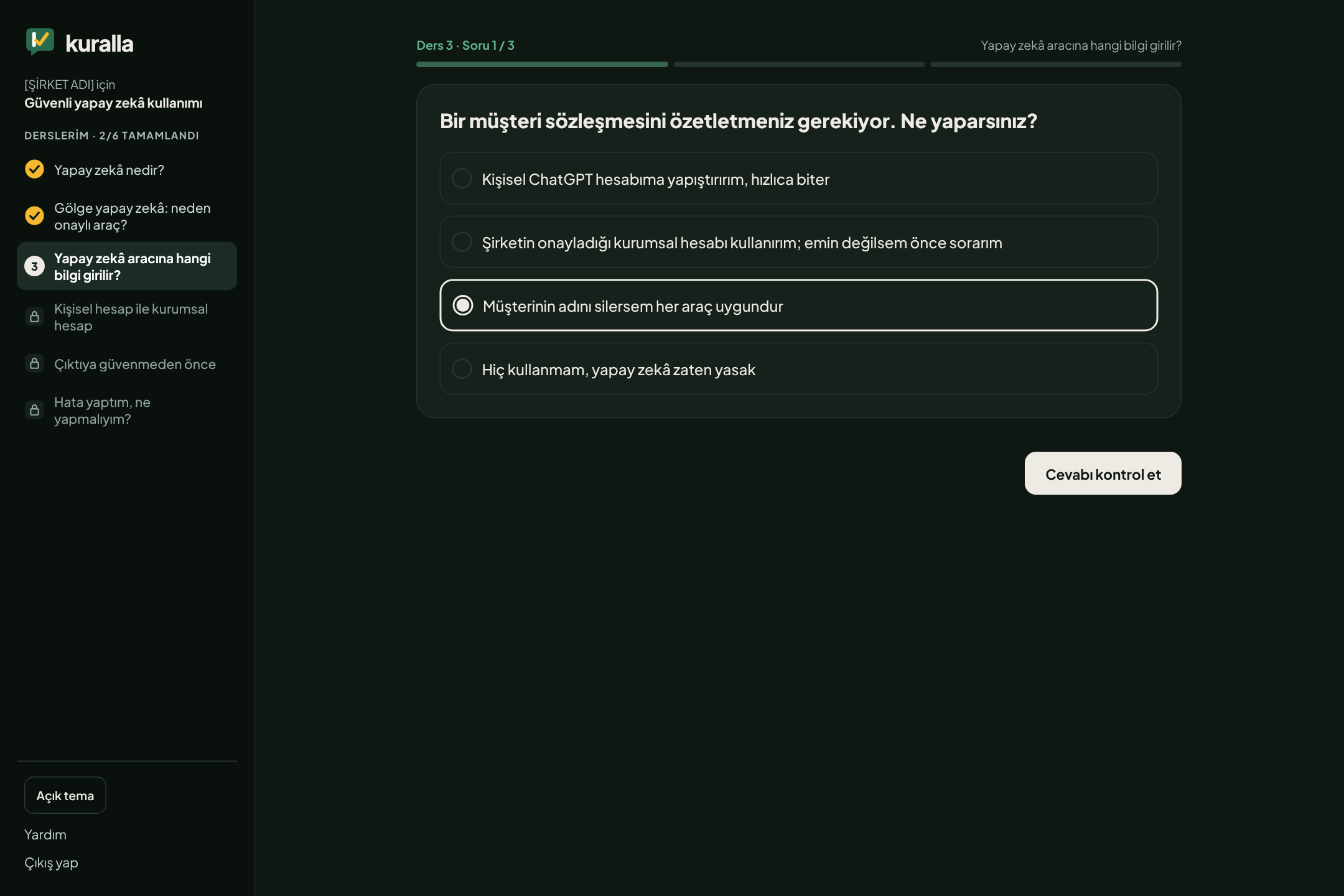Open lesson 'Gölge yapay zekâ: neden onaylı araç?'

(x=127, y=216)
